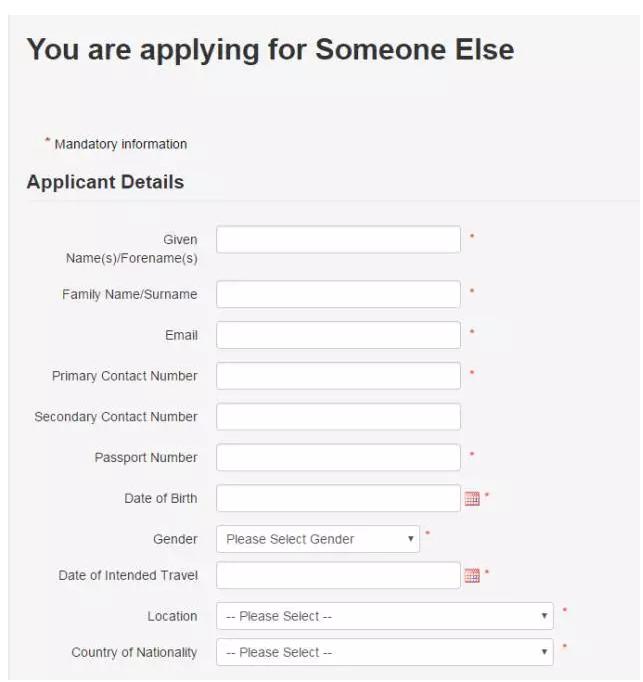Screen dimensions: 643x682
Task: Focus the Secondary Contact Number field
Action: (338, 417)
